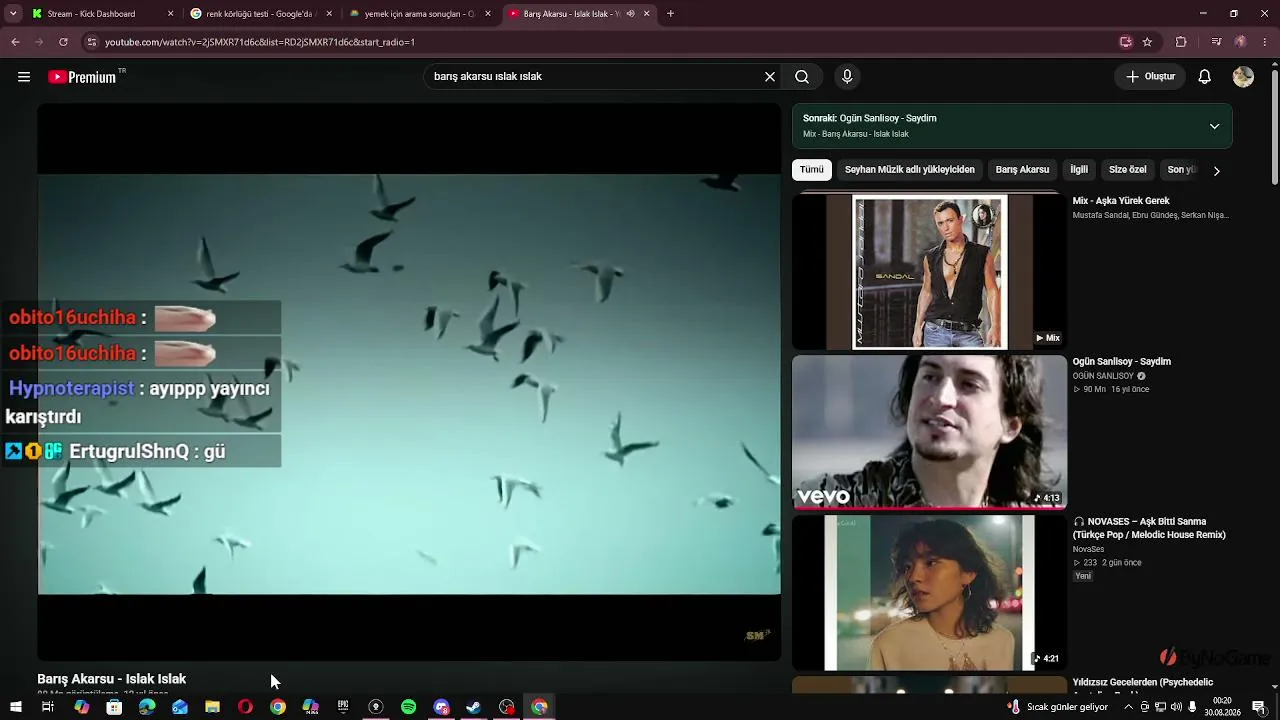
Task: Open the account avatar menu
Action: click(1243, 77)
